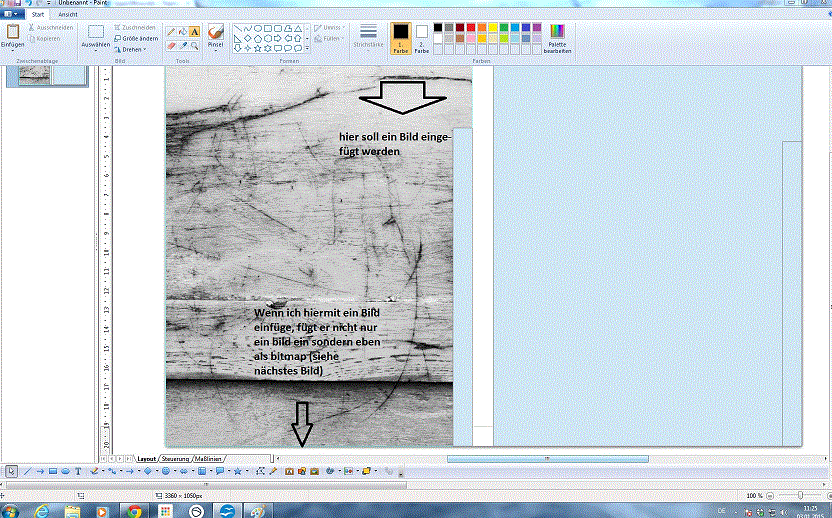Click the Zuschneiden crop button
Image resolution: width=832 pixels, height=518 pixels.
135,28
